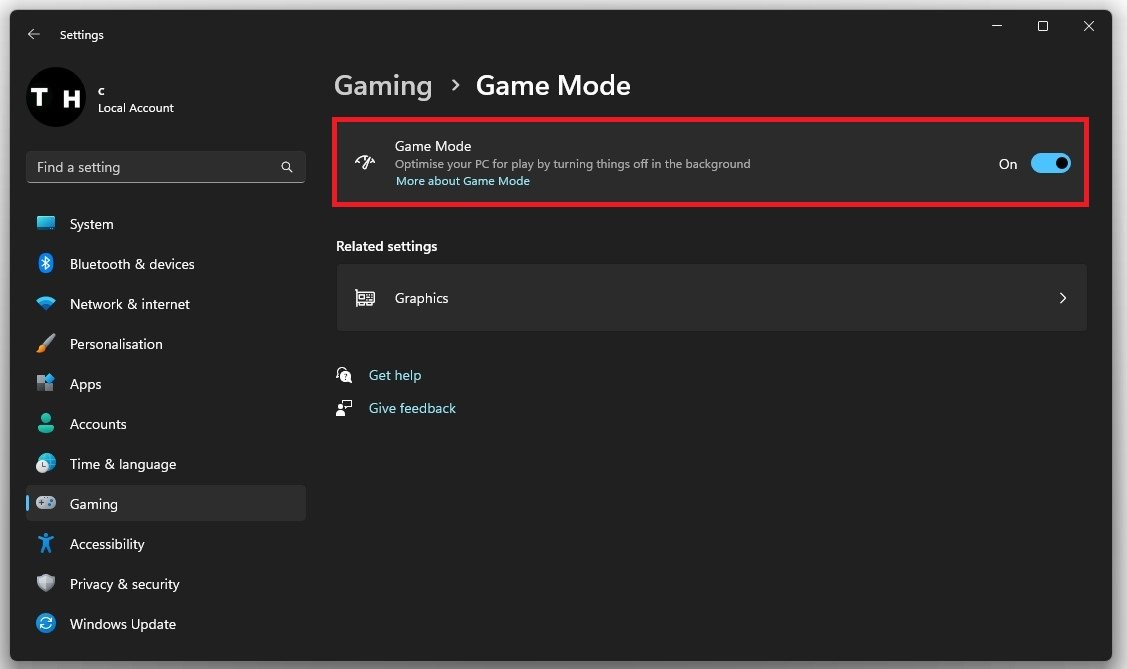
Task: Expand Graphics settings with the chevron arrow
Action: click(x=1062, y=298)
